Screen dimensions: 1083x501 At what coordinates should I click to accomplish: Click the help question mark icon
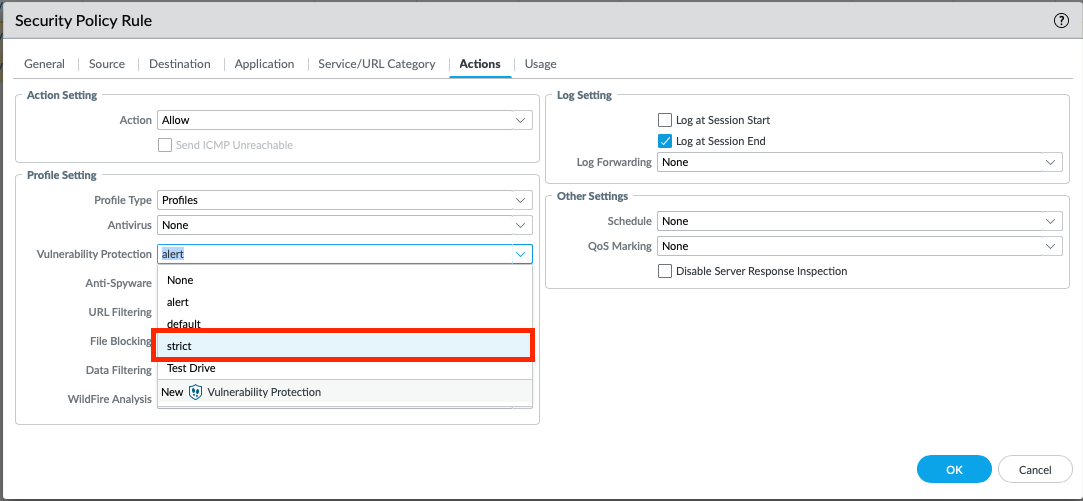click(x=1061, y=20)
